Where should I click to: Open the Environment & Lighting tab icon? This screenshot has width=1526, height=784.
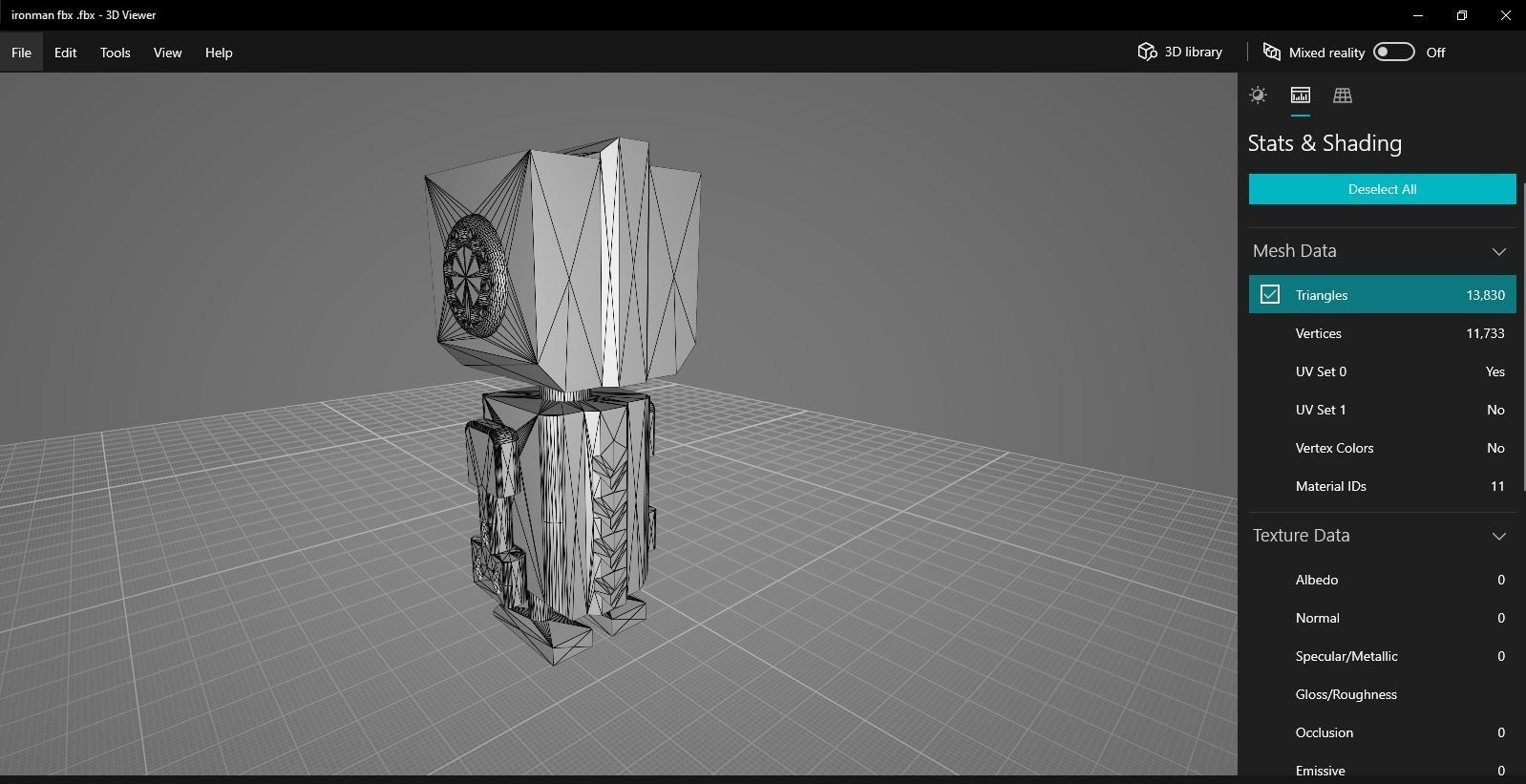click(1258, 95)
